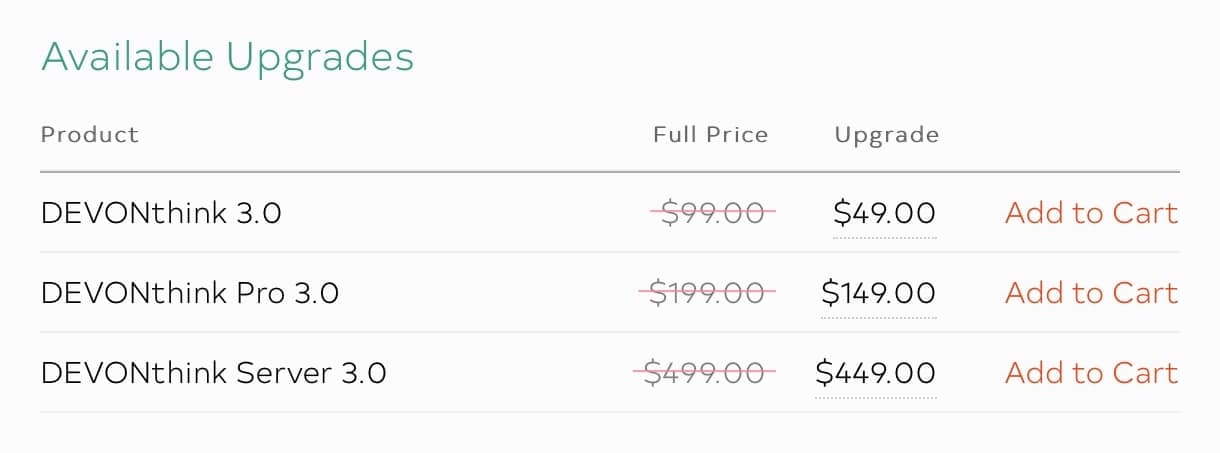The height and width of the screenshot is (453, 1220).
Task: Click the Full Price column header
Action: click(711, 134)
